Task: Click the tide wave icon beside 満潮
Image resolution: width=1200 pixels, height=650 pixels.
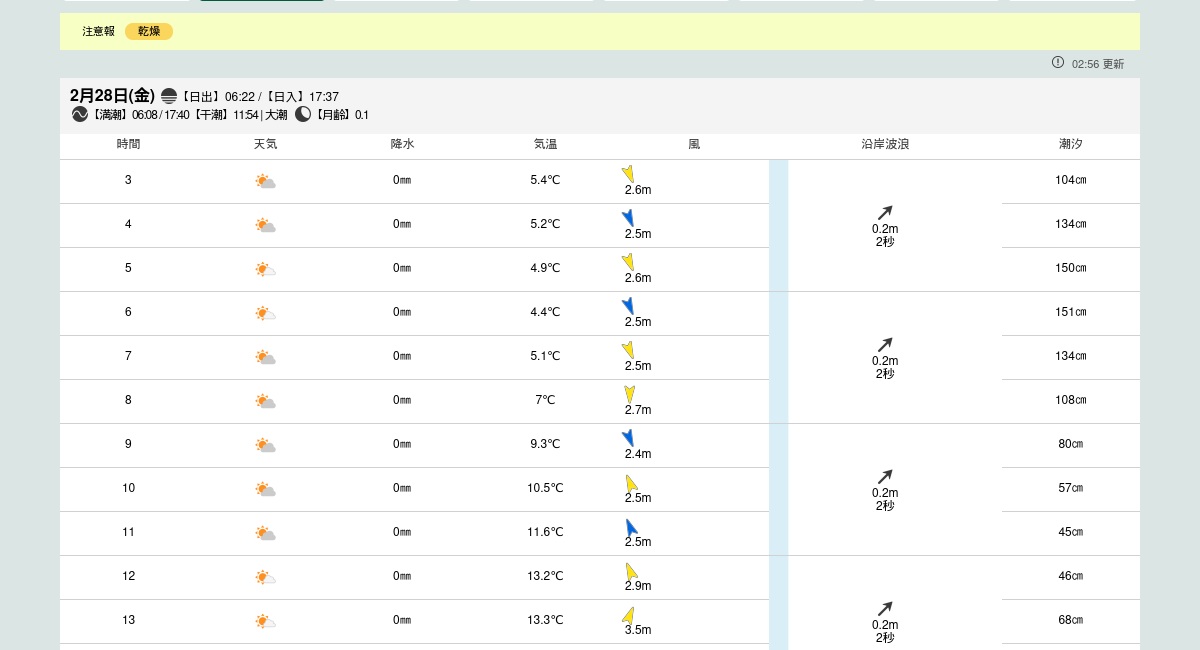Action: pyautogui.click(x=80, y=115)
